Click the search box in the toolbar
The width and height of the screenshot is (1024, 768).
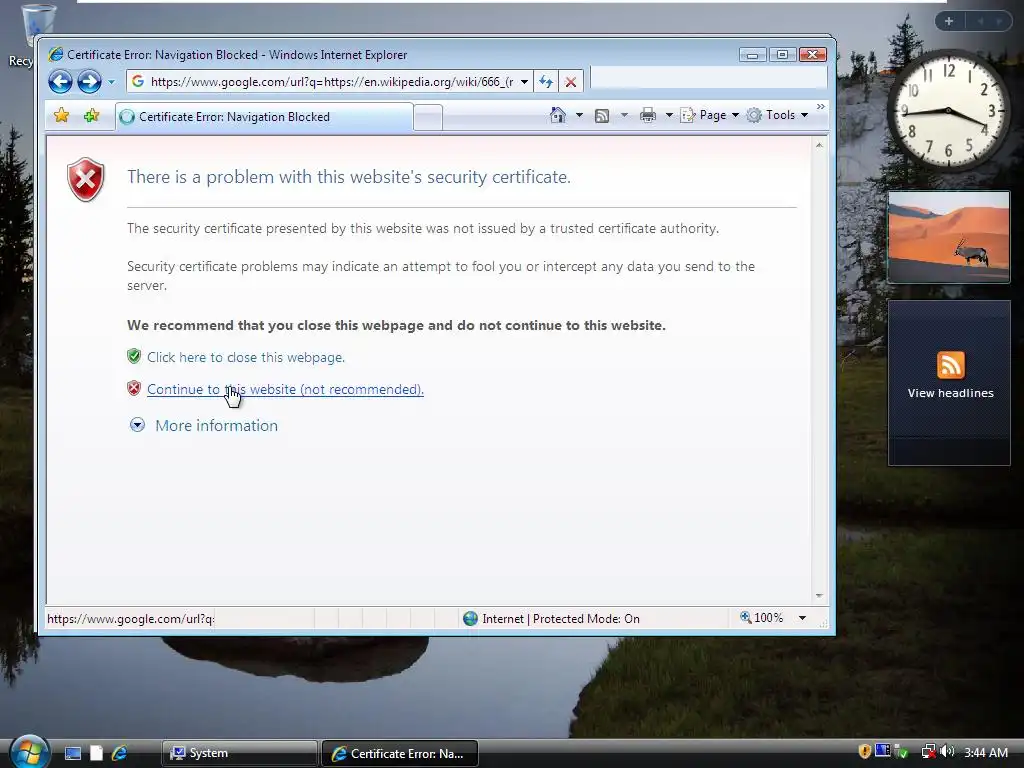pyautogui.click(x=709, y=78)
